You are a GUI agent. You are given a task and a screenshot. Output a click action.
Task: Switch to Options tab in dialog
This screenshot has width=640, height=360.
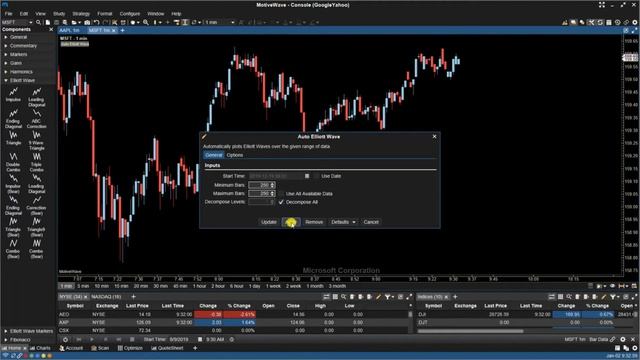coord(235,155)
